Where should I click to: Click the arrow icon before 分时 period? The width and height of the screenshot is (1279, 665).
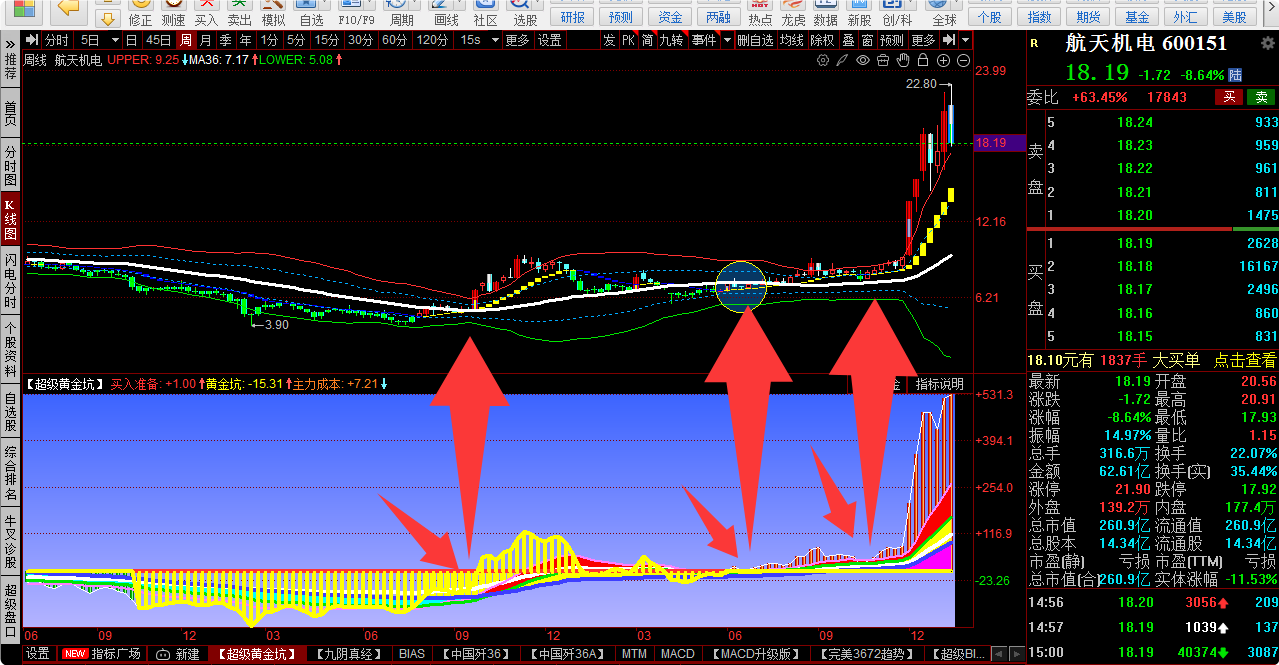click(34, 40)
